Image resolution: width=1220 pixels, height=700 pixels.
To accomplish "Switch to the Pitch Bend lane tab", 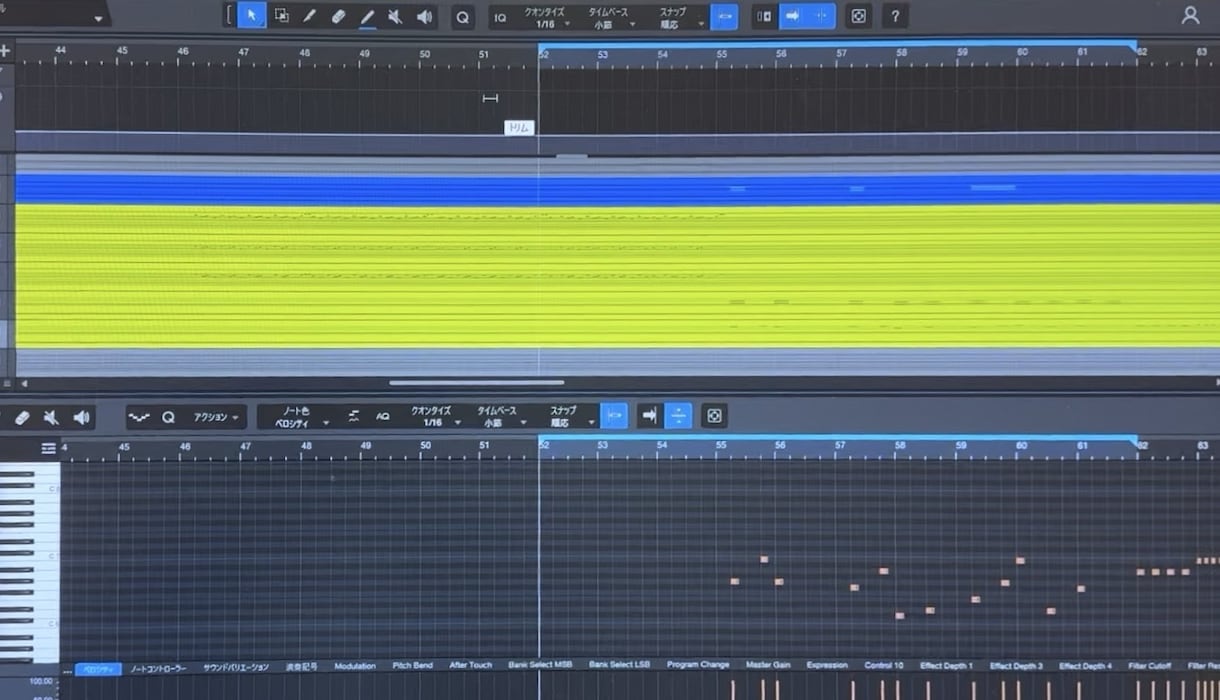I will [x=413, y=665].
